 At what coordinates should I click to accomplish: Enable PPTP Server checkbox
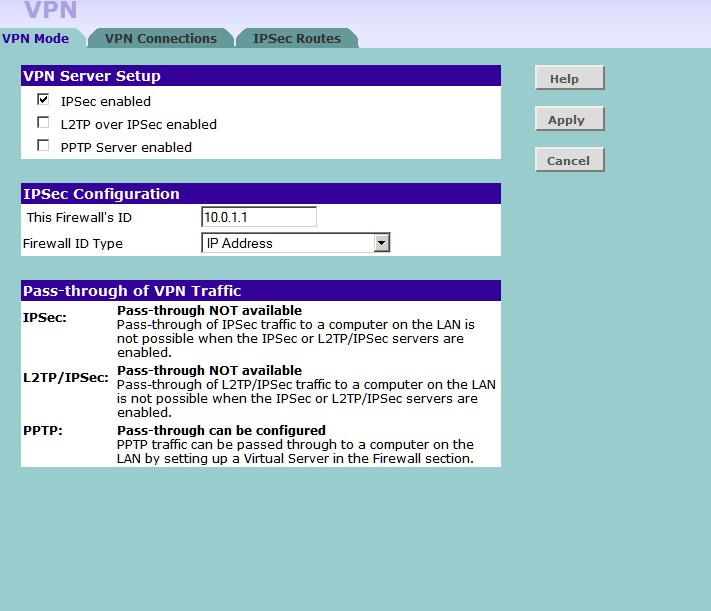(43, 146)
